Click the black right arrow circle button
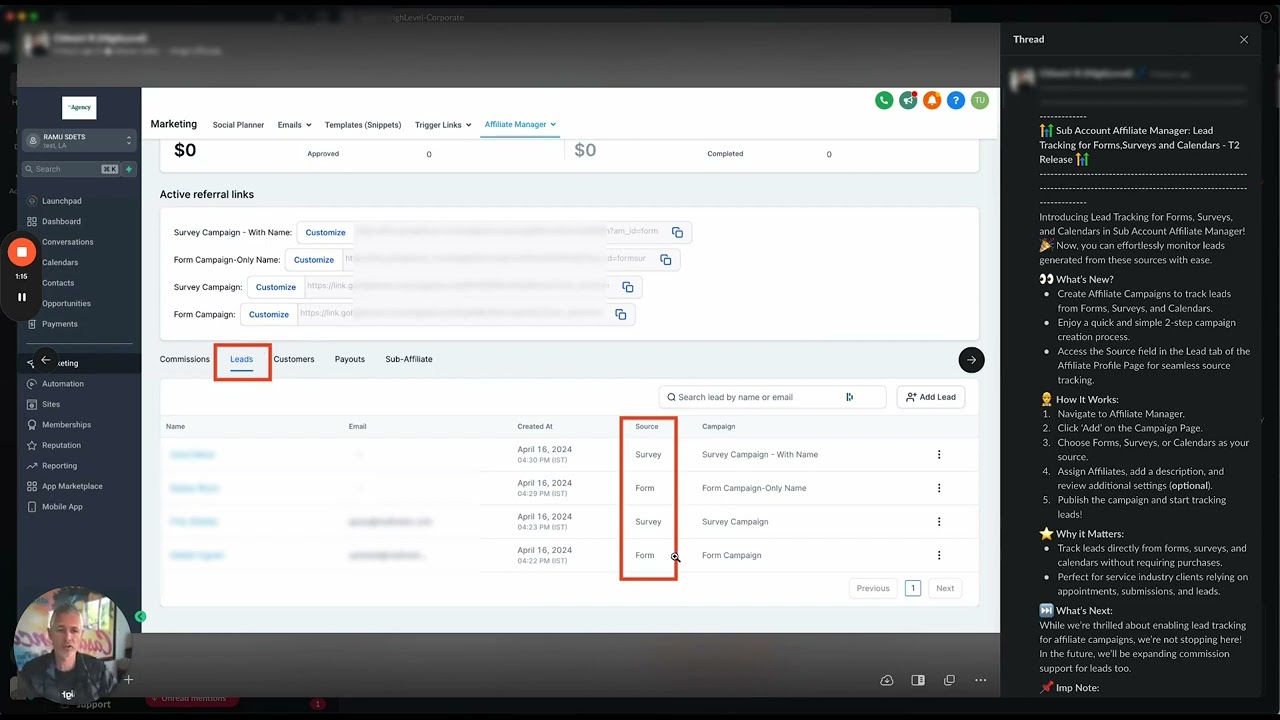Screen dimensions: 1280x720 pos(971,360)
